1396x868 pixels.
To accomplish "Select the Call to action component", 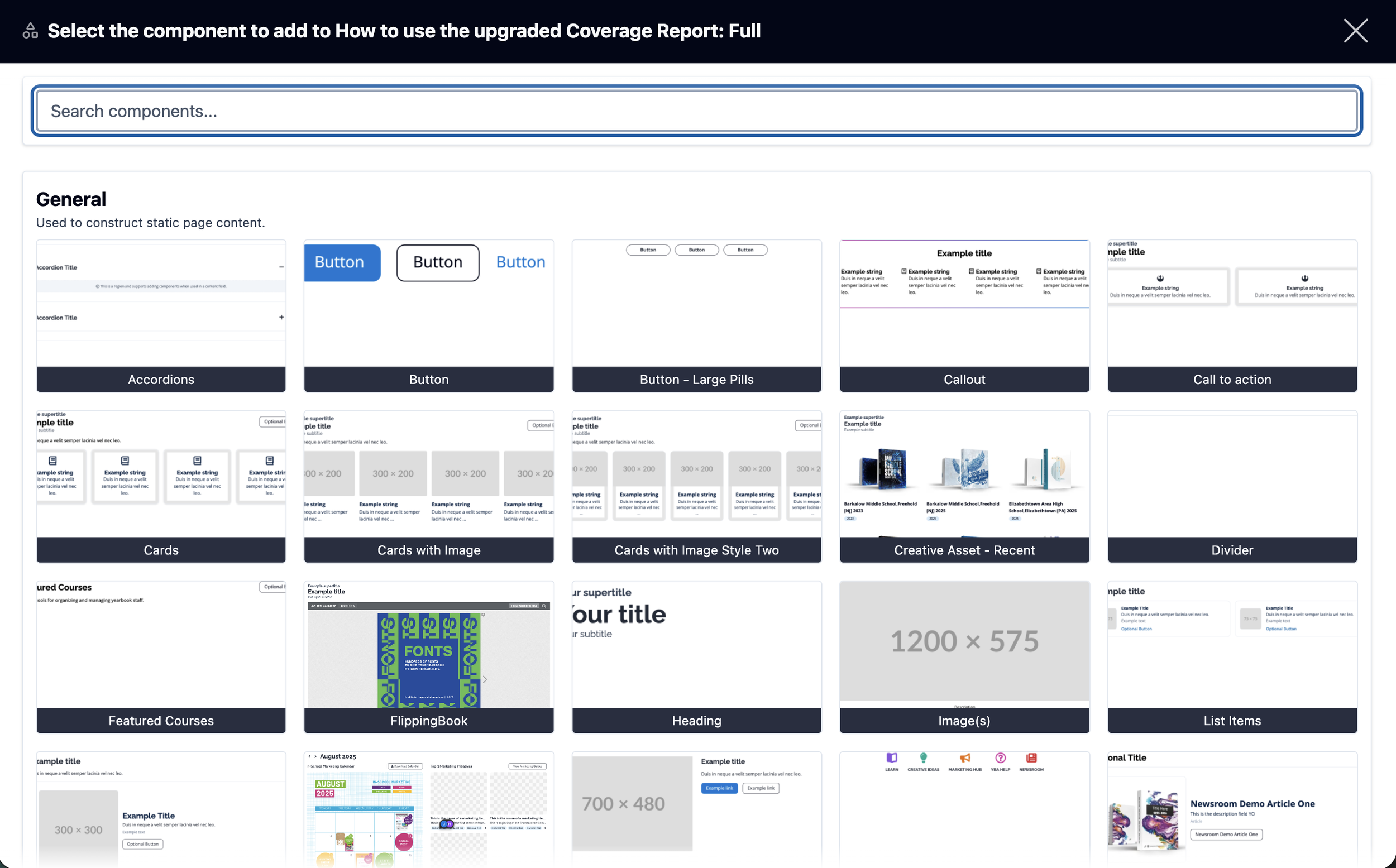I will [x=1232, y=316].
